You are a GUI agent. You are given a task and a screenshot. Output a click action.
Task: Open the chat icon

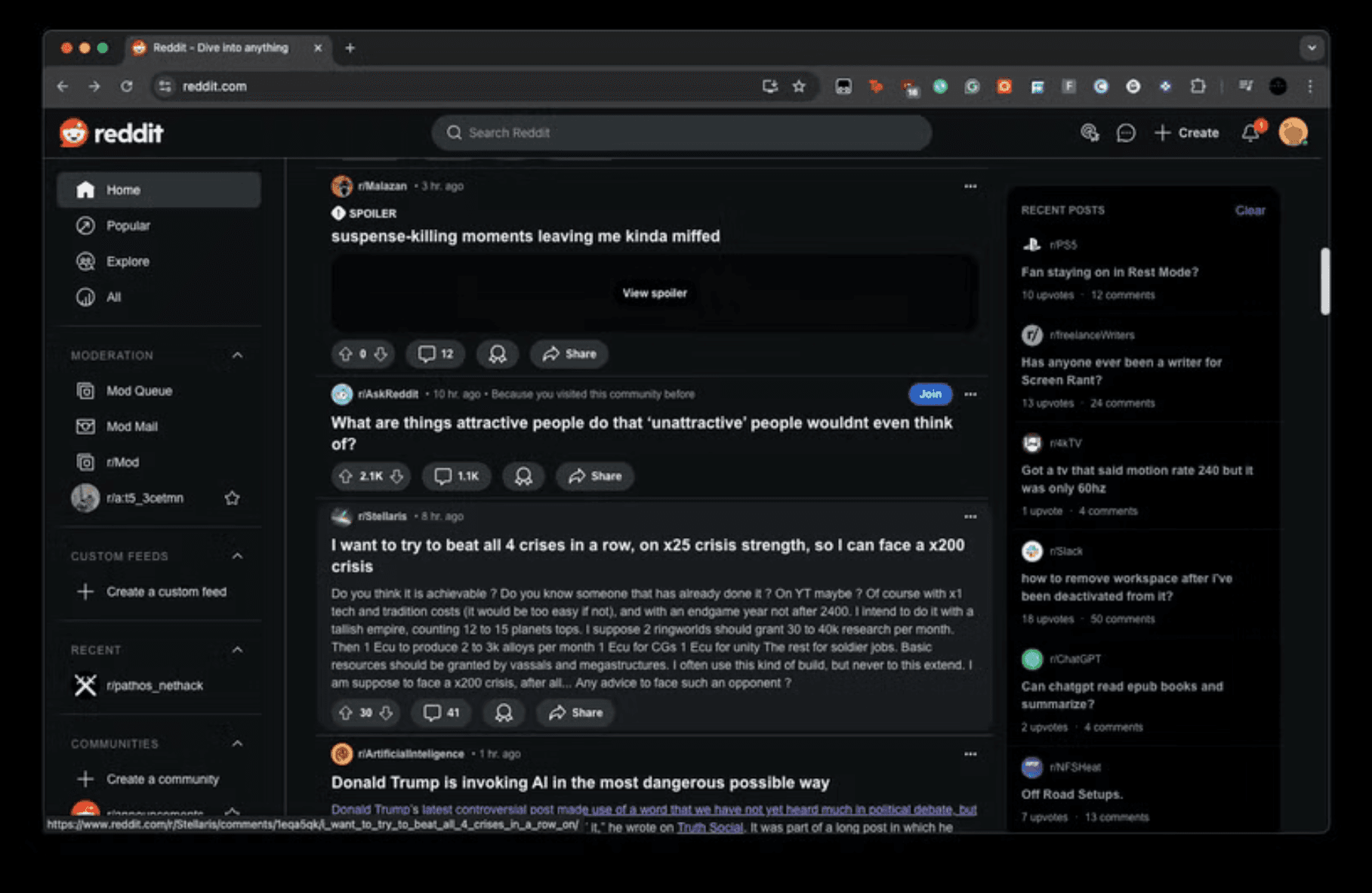coord(1125,133)
